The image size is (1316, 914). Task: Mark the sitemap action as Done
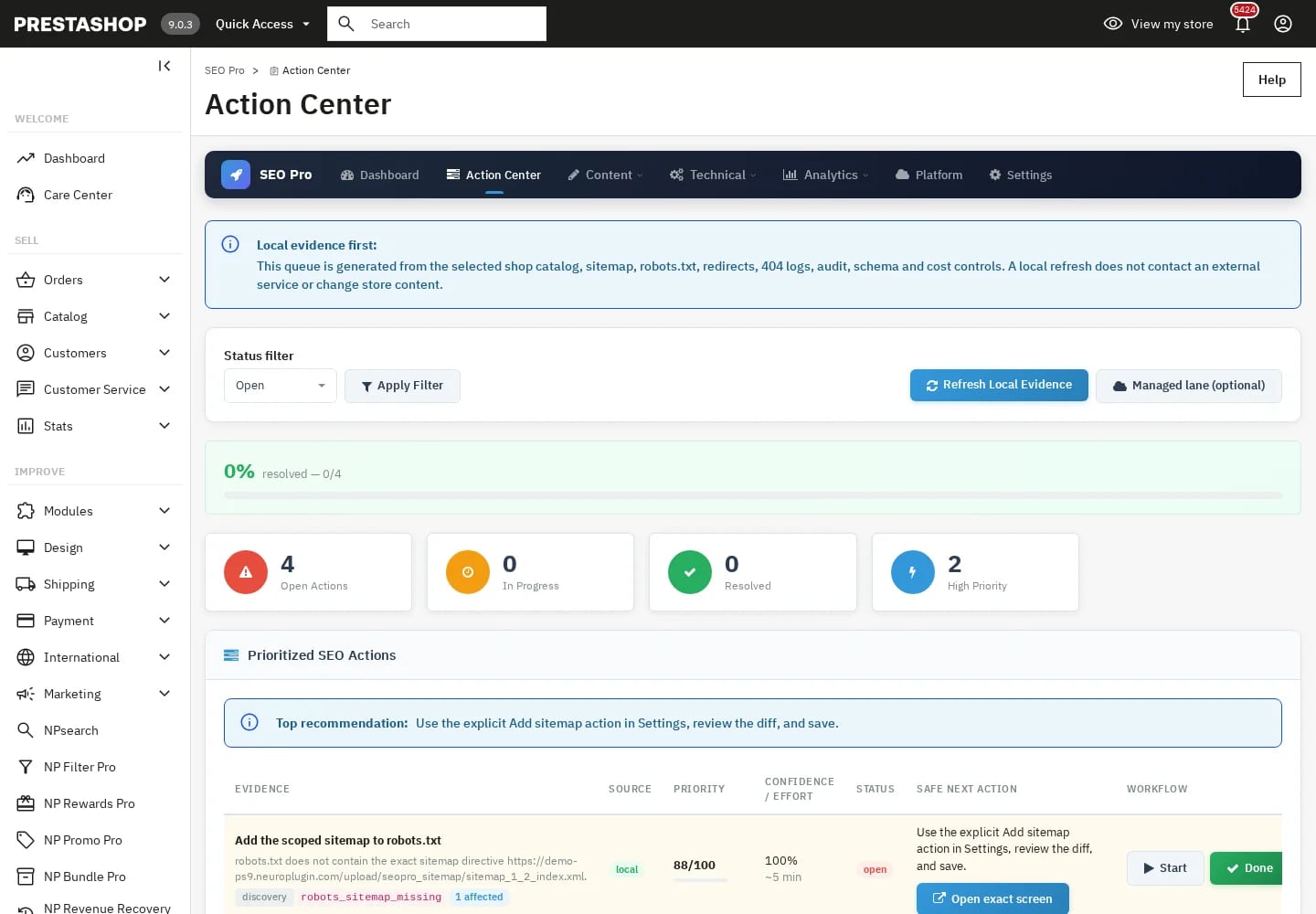click(1247, 868)
